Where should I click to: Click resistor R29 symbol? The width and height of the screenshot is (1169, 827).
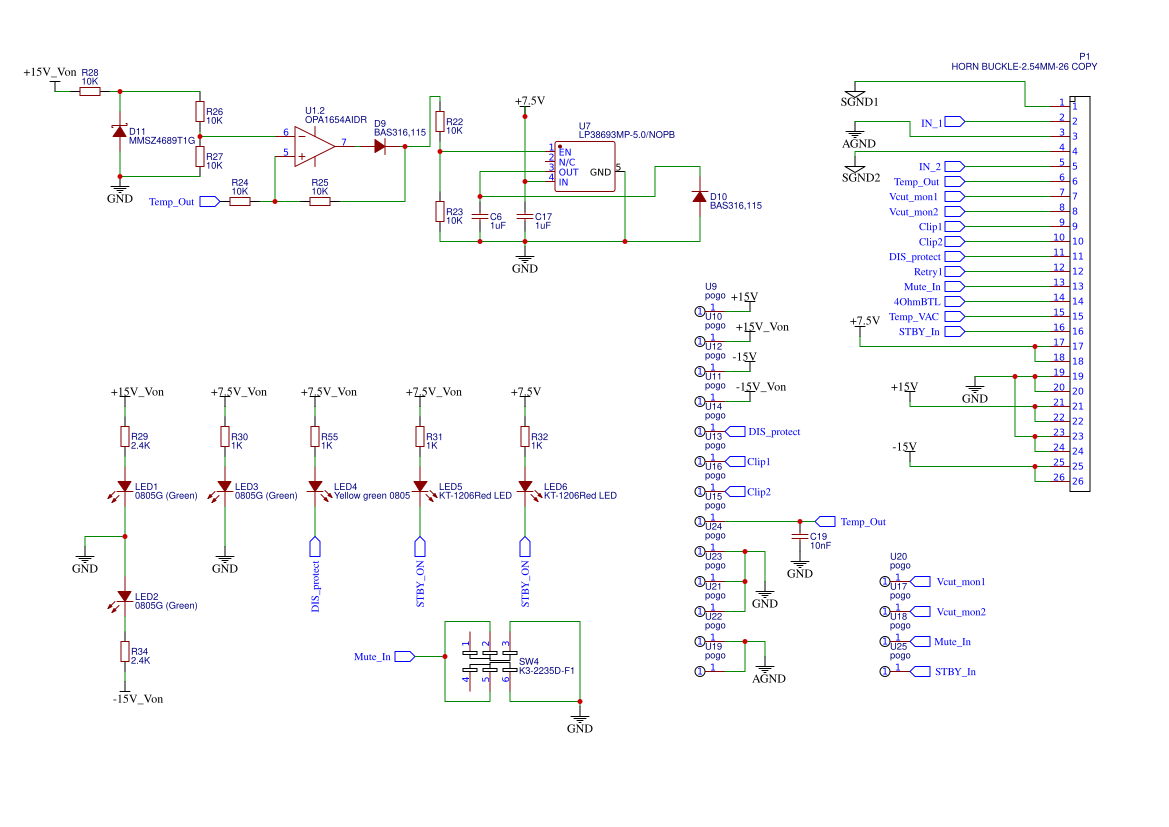(x=125, y=437)
